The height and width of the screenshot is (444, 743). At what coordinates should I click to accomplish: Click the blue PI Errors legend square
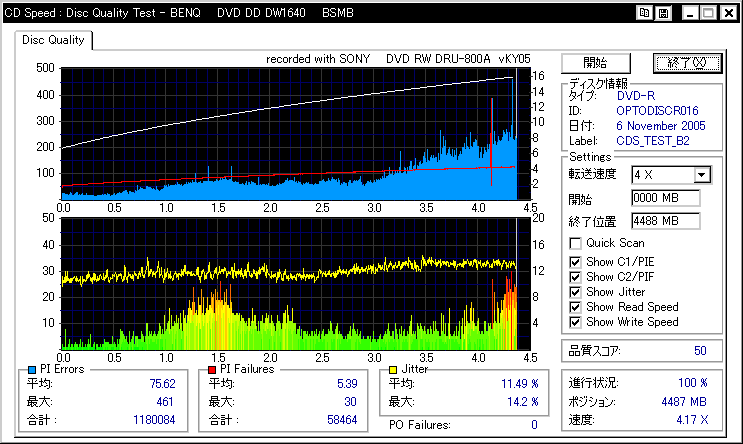(32, 370)
